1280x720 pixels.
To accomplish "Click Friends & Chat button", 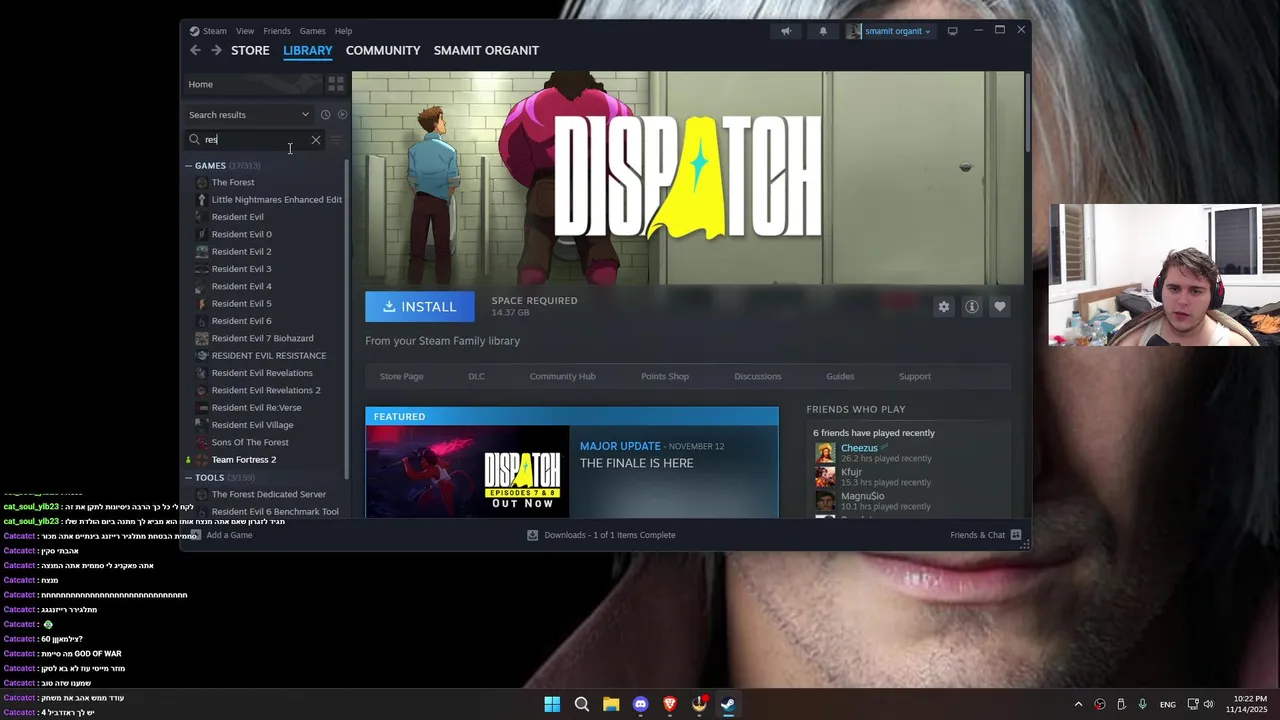I will click(985, 535).
